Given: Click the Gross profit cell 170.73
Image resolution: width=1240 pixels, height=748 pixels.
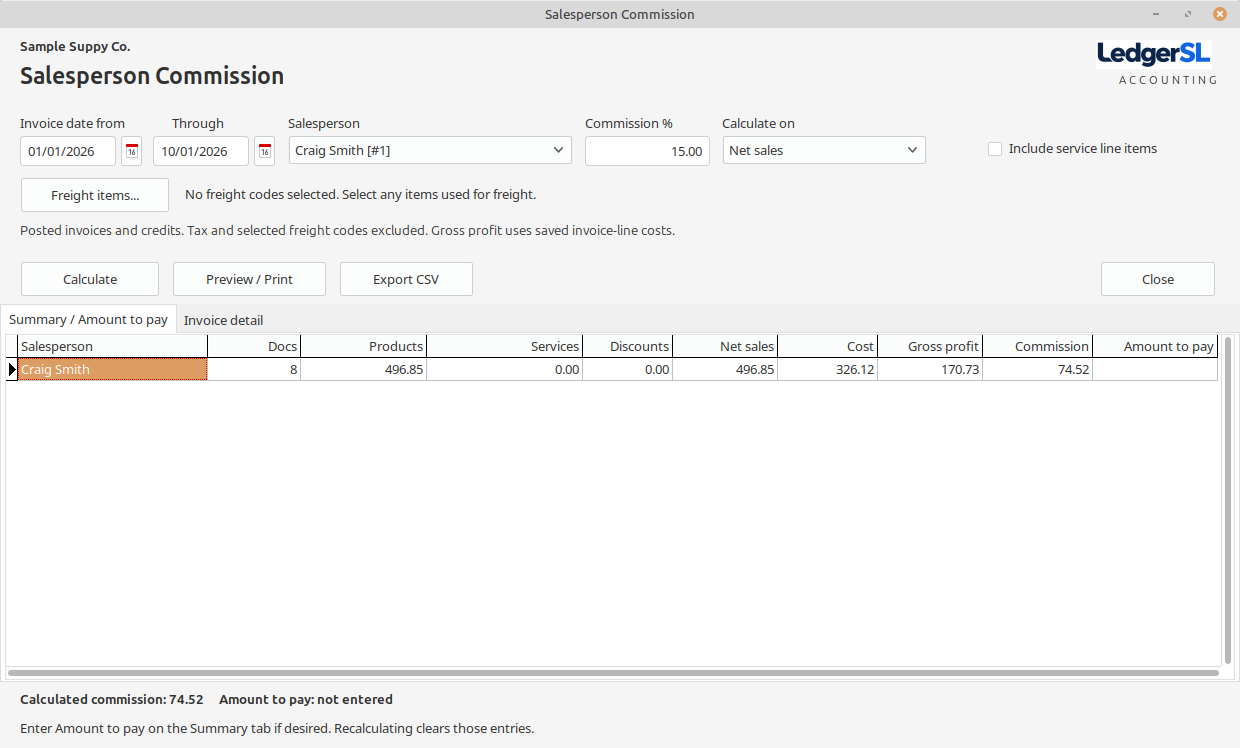Looking at the screenshot, I should [930, 370].
